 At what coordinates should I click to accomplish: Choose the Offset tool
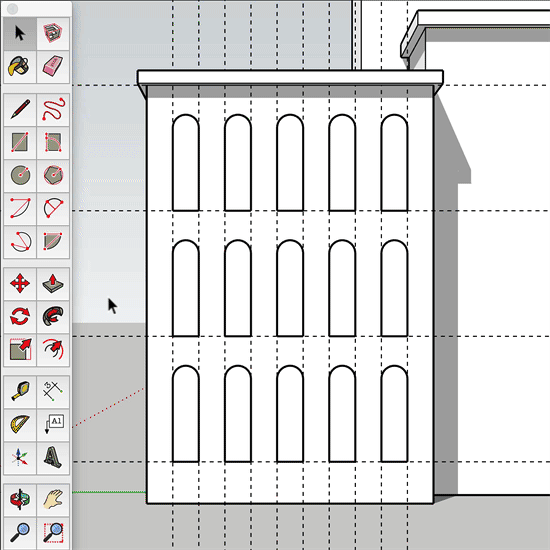click(53, 350)
